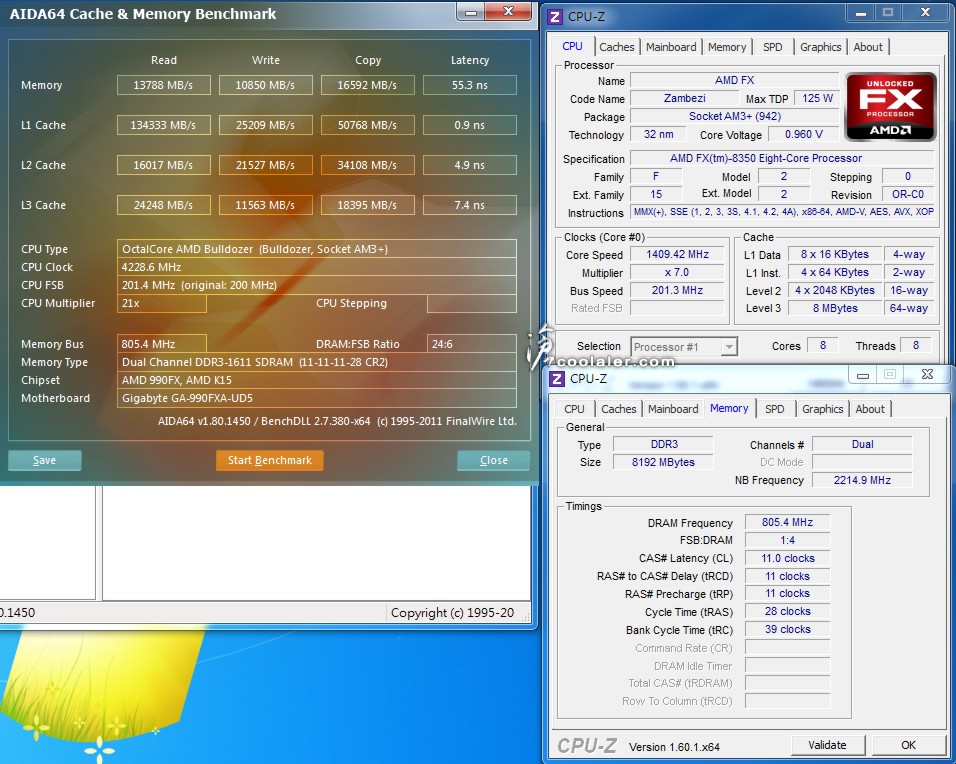This screenshot has height=764, width=956.
Task: Select SPD tab in lower CPU-Z window
Action: coord(774,409)
